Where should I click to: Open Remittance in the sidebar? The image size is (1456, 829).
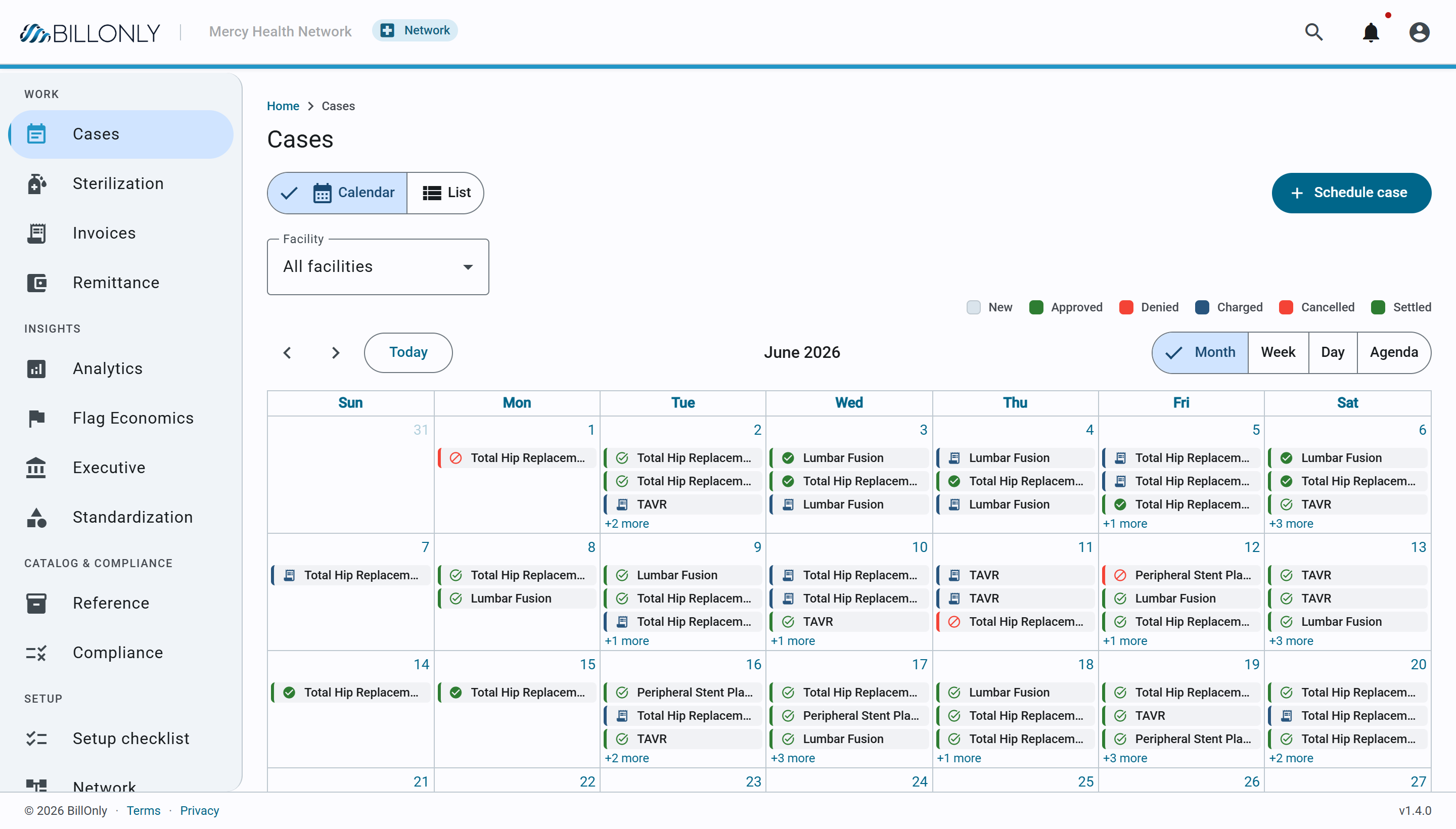tap(121, 283)
